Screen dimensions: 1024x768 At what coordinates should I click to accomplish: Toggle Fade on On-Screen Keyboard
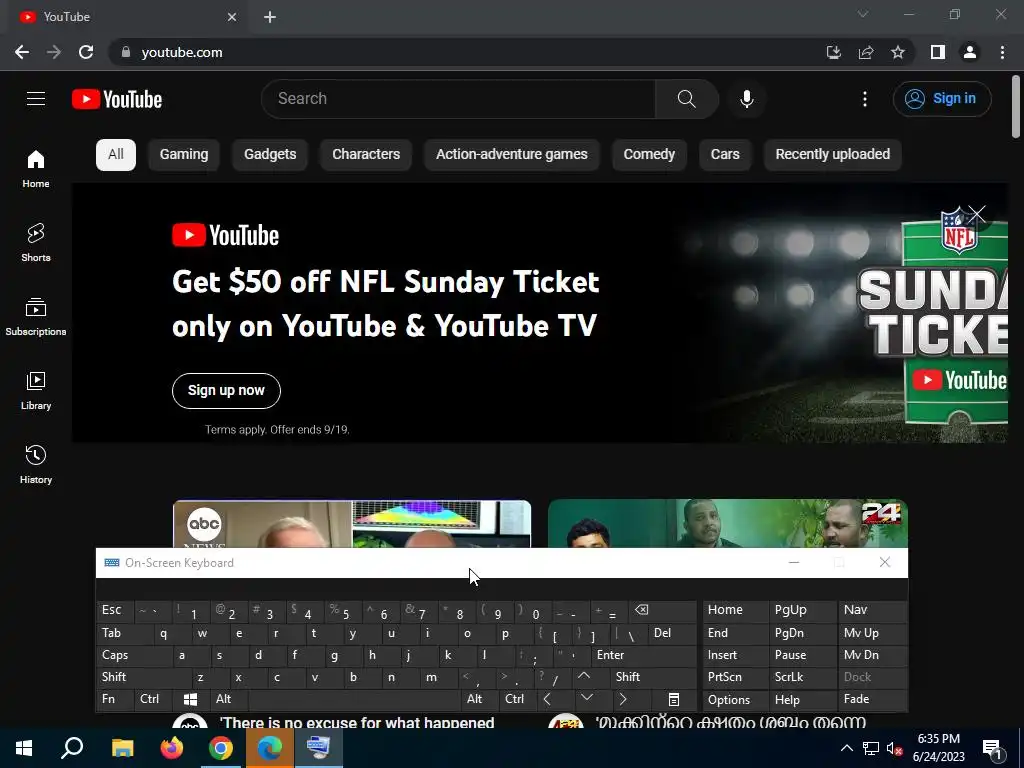(x=872, y=699)
